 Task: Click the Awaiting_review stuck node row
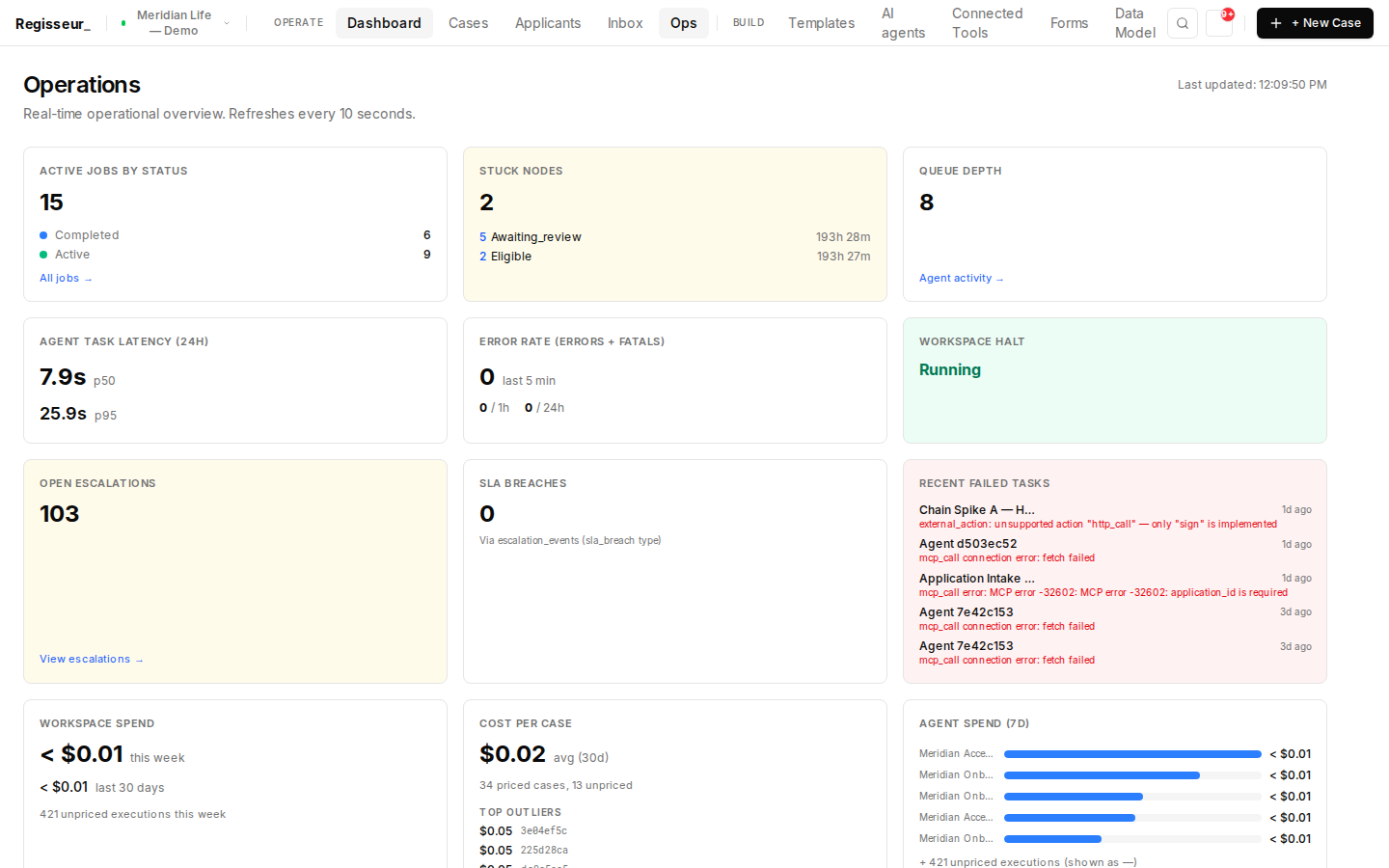coord(675,237)
